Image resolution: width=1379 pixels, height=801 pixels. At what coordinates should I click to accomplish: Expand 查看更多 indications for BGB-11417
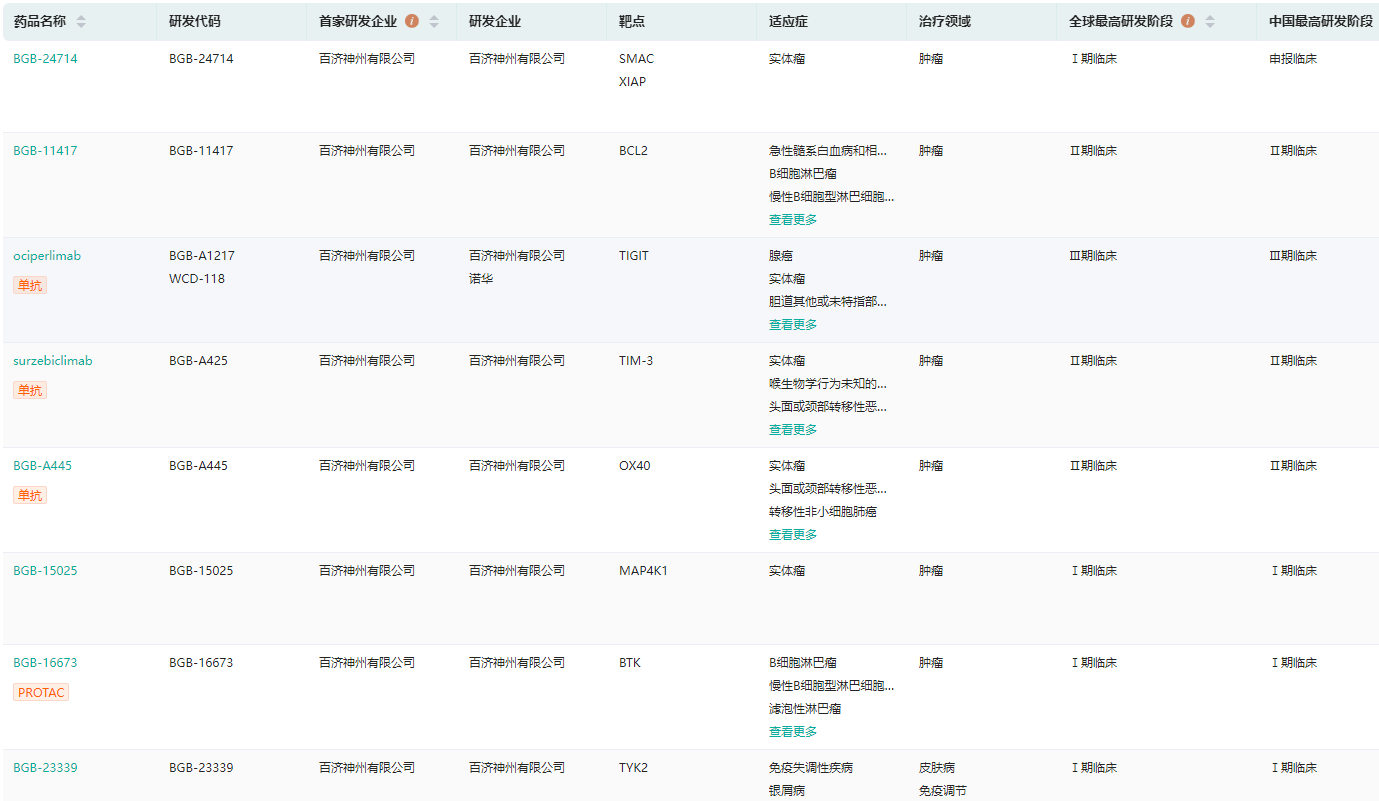click(x=793, y=220)
